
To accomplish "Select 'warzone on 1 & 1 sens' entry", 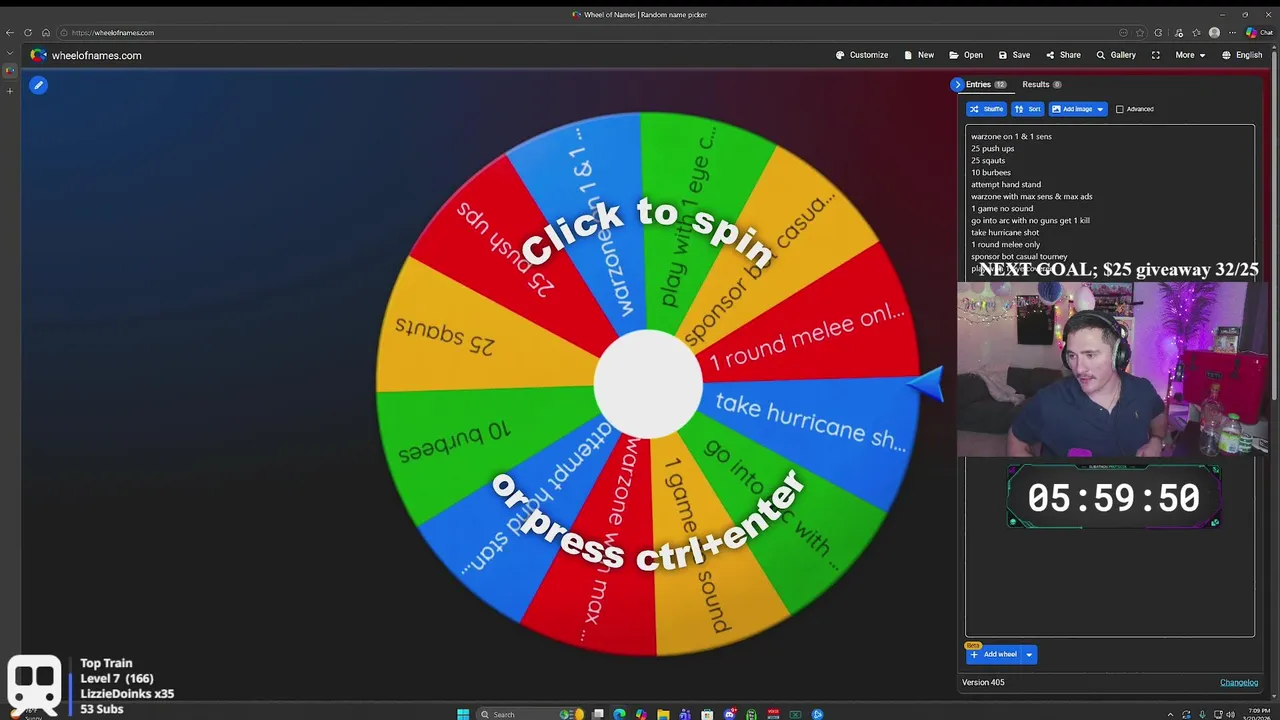I will (x=1011, y=136).
